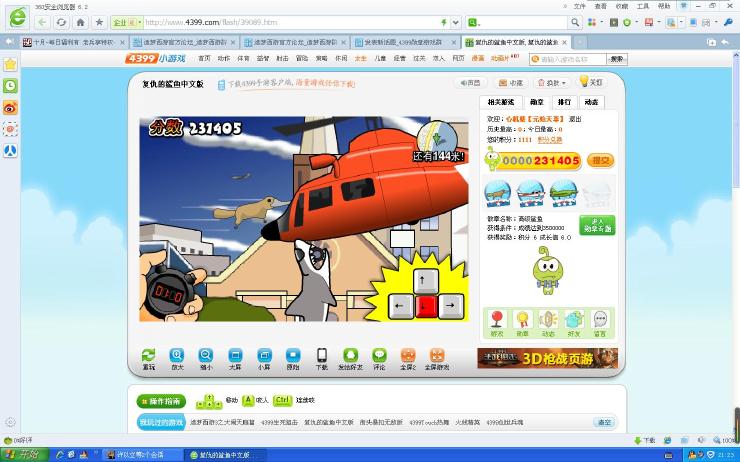
Task: Click the browser back arrow
Action: [42, 22]
